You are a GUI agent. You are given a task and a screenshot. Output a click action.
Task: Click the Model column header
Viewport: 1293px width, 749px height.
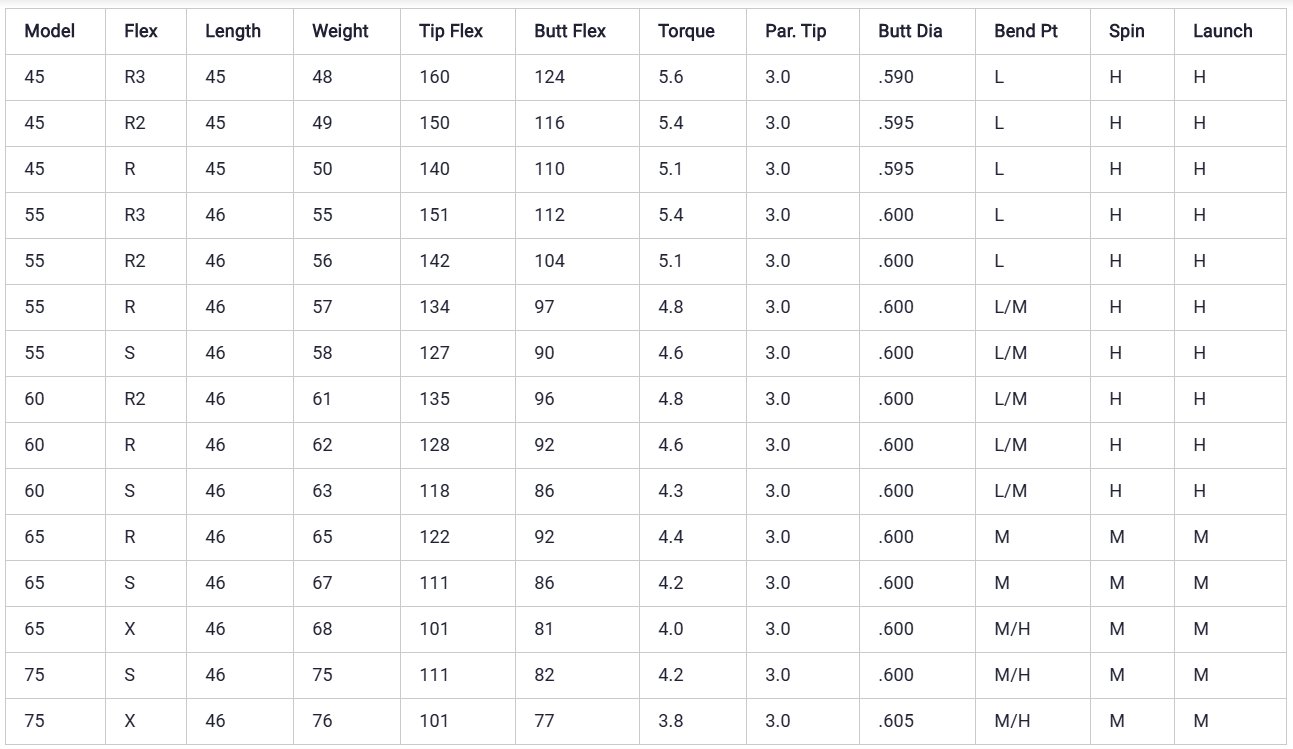click(49, 31)
